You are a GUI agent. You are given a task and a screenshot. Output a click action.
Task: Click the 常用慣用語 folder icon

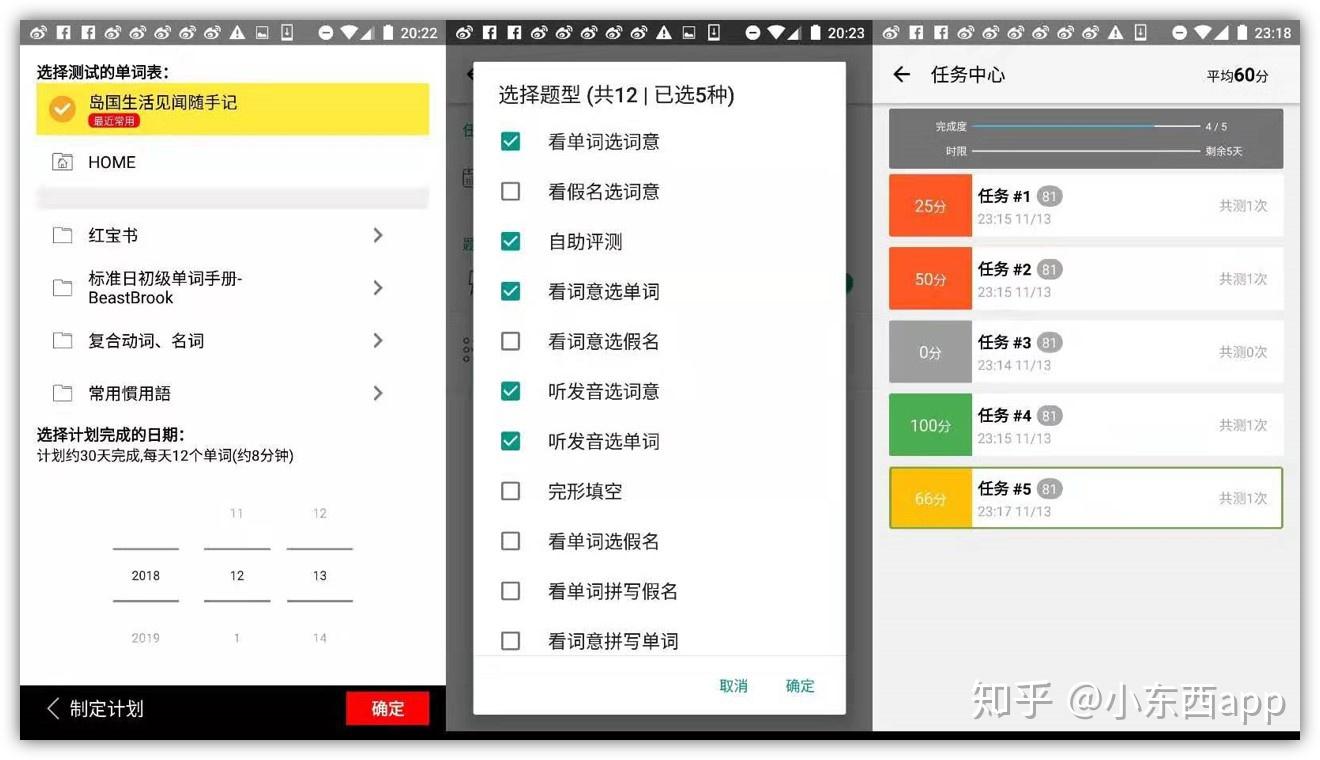click(x=62, y=393)
